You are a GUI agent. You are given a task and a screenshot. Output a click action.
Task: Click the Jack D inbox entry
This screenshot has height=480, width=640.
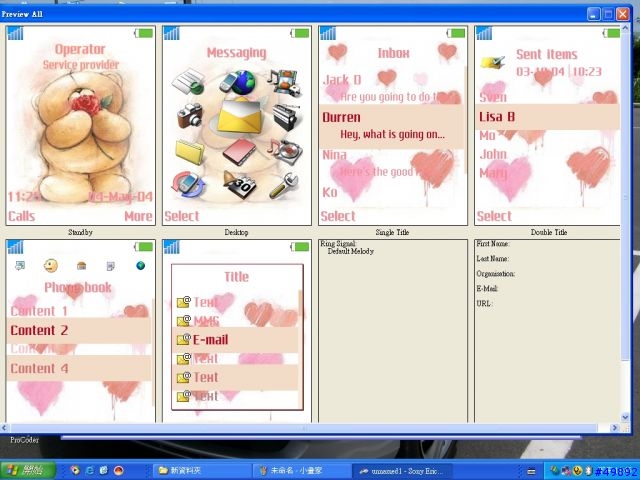click(x=342, y=80)
